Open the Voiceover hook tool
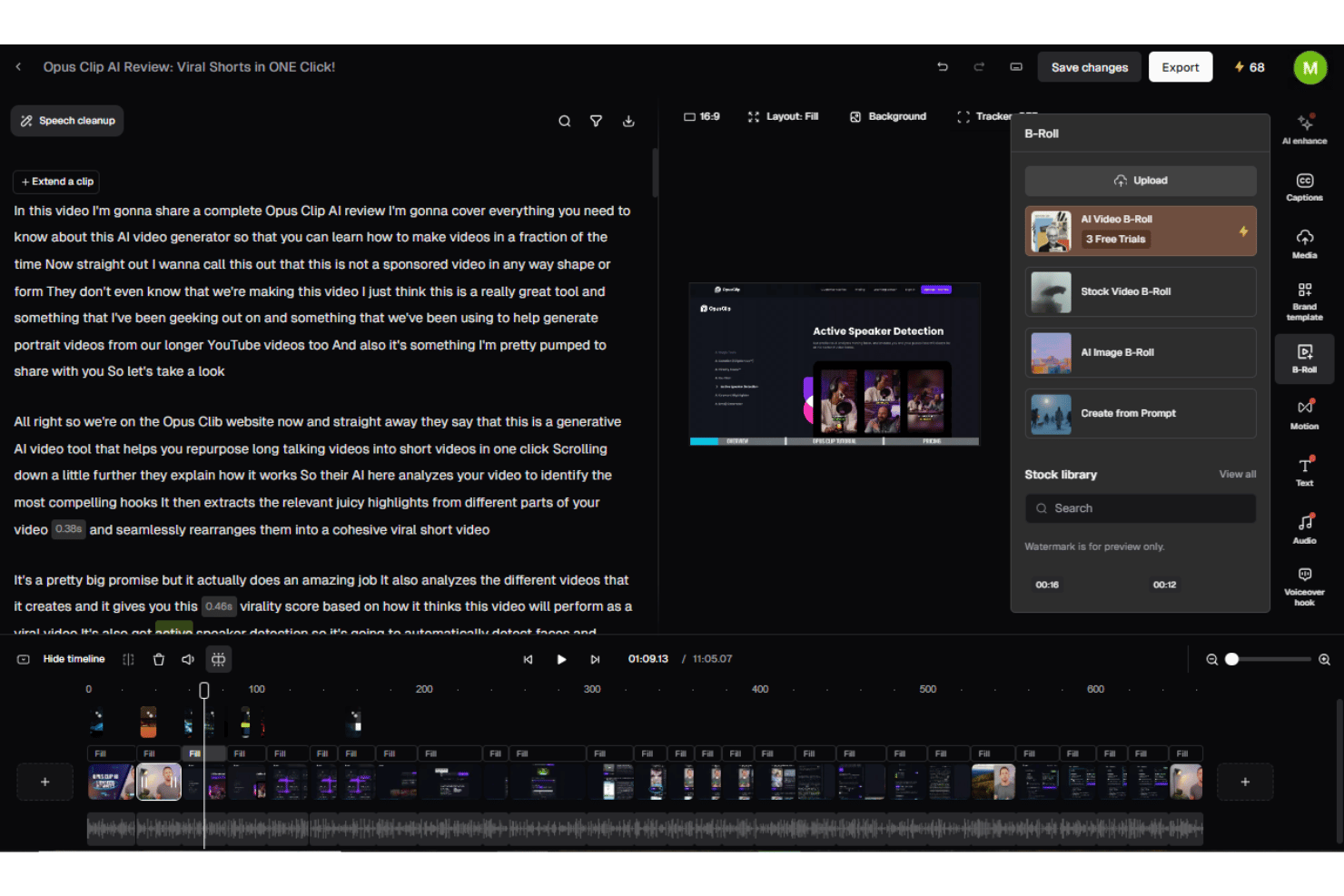Screen dimensions: 1344x896 tap(1305, 586)
